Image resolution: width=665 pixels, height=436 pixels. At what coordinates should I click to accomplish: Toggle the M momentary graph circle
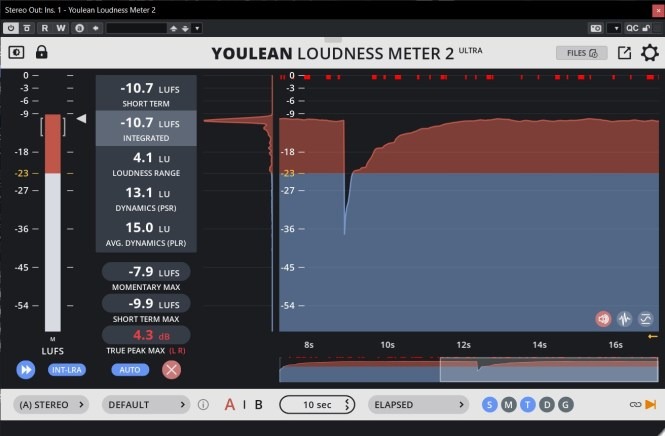(x=509, y=405)
